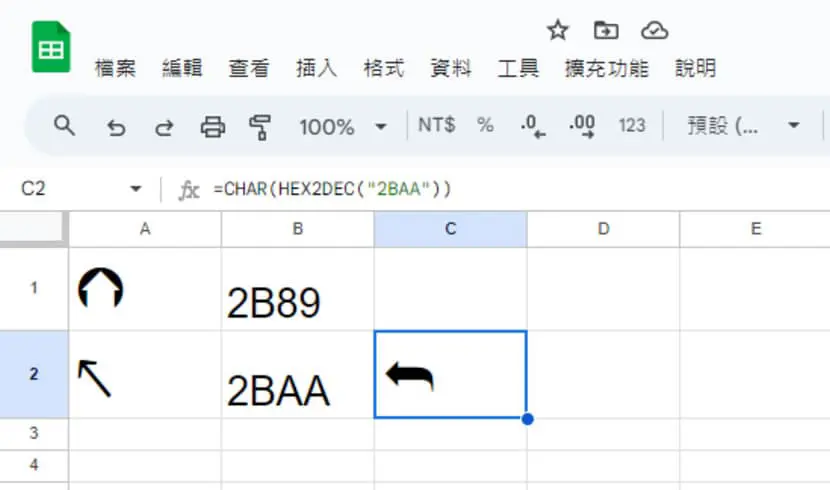This screenshot has width=830, height=490.
Task: Open the Google Sheets home icon
Action: point(51,47)
